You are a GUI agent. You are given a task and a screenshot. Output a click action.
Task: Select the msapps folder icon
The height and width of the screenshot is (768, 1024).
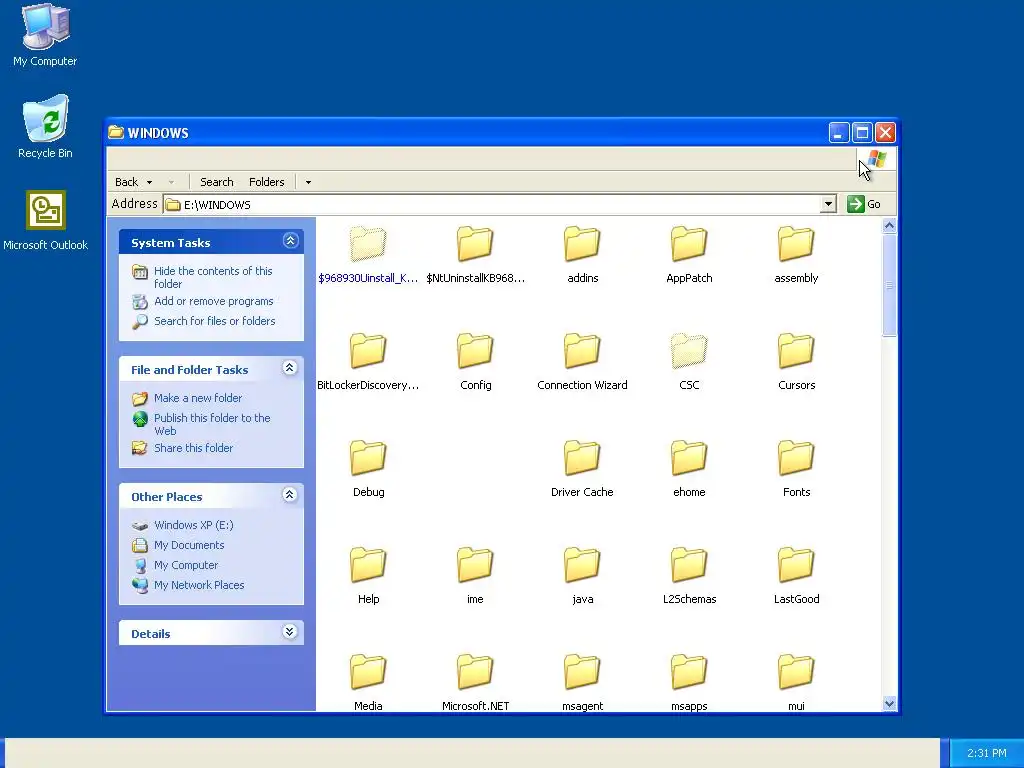(689, 672)
